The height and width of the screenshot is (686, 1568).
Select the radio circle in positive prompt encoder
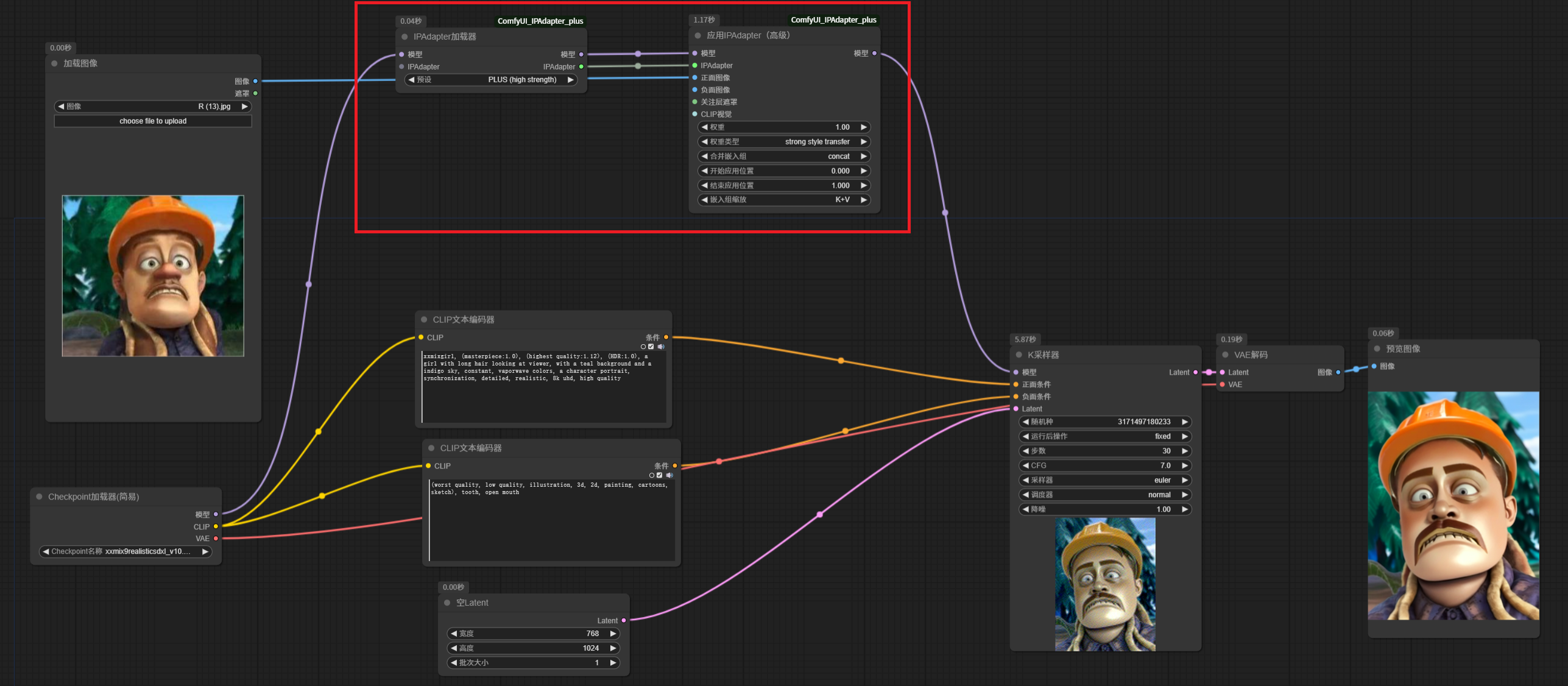pos(643,347)
